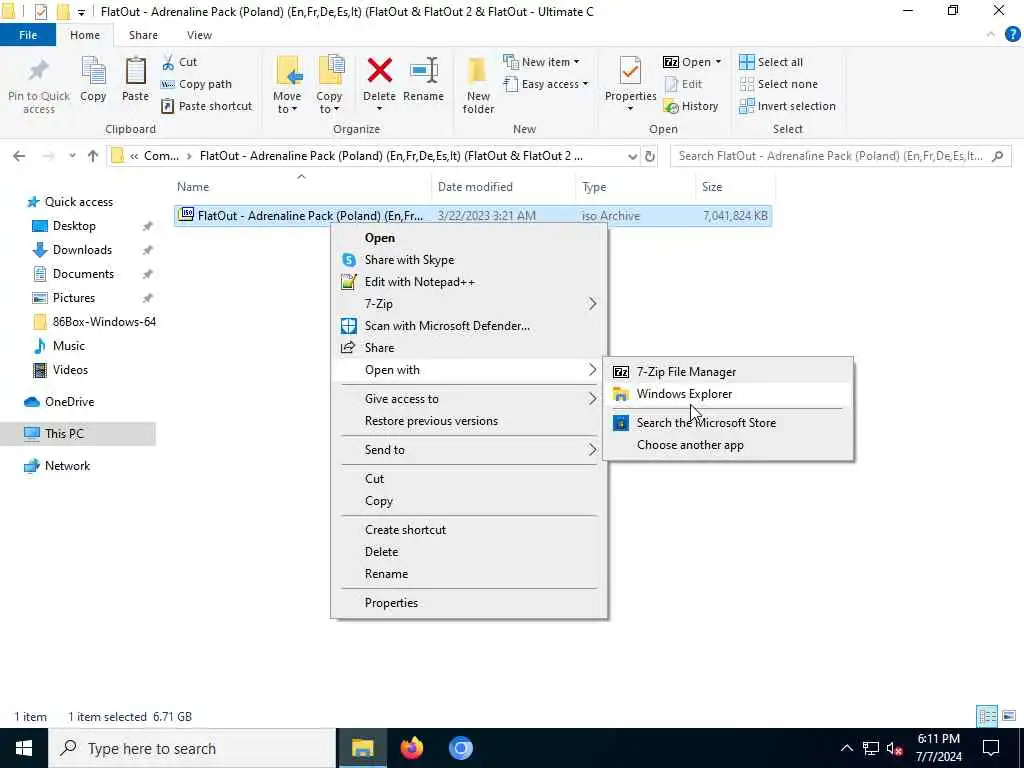Switch to large icons view in status bar

1009,716
